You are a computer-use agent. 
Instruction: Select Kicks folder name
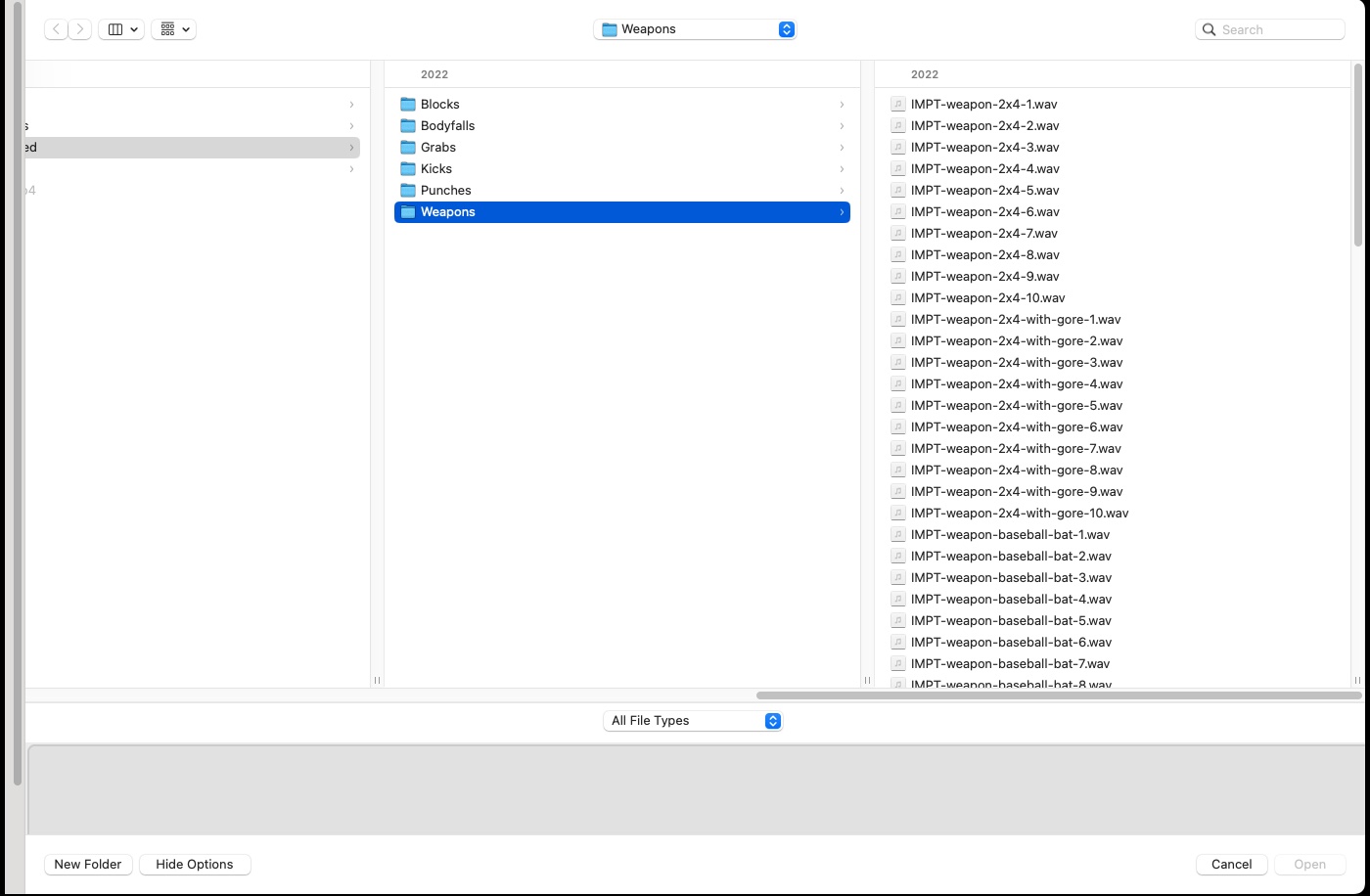[x=435, y=169]
